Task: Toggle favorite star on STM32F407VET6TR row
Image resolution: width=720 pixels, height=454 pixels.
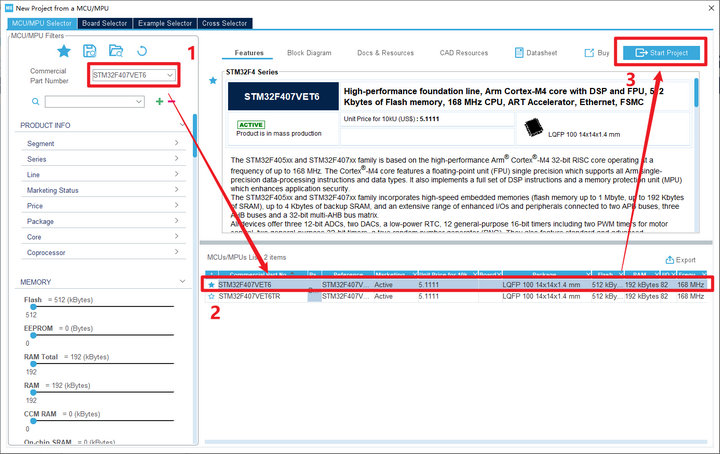Action: [211, 297]
